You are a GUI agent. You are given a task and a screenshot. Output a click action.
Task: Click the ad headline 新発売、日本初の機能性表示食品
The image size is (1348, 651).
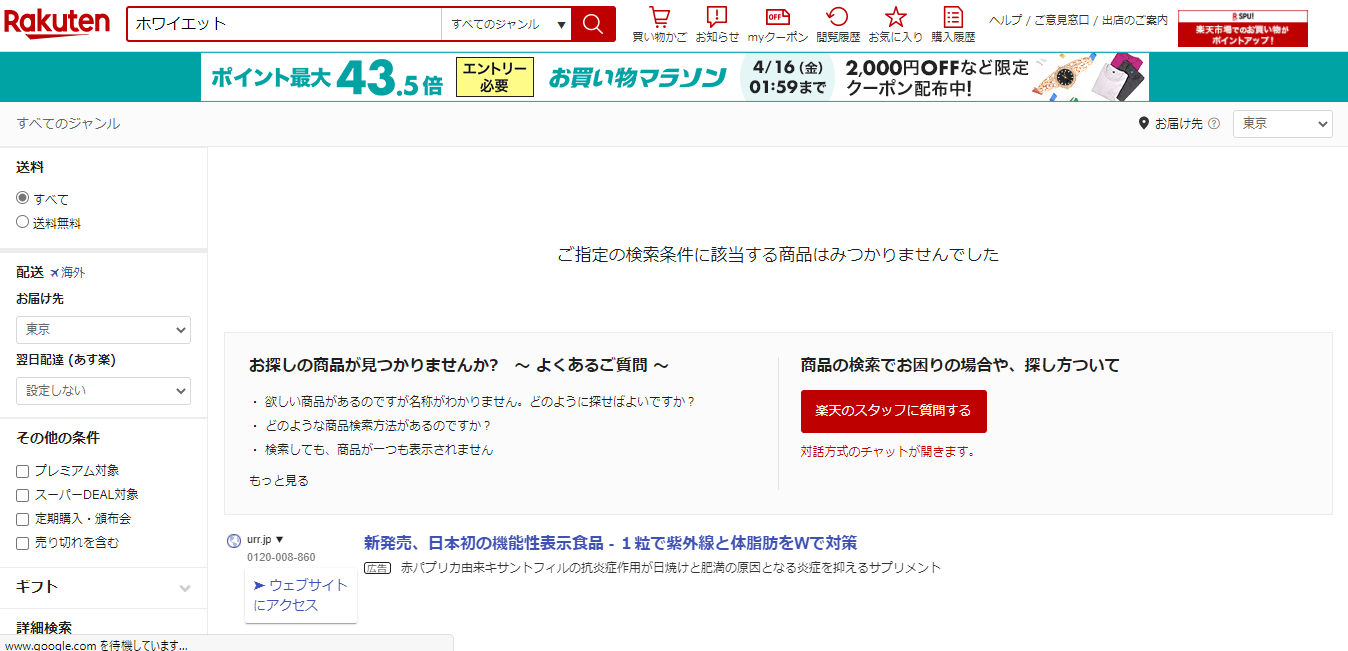point(610,543)
